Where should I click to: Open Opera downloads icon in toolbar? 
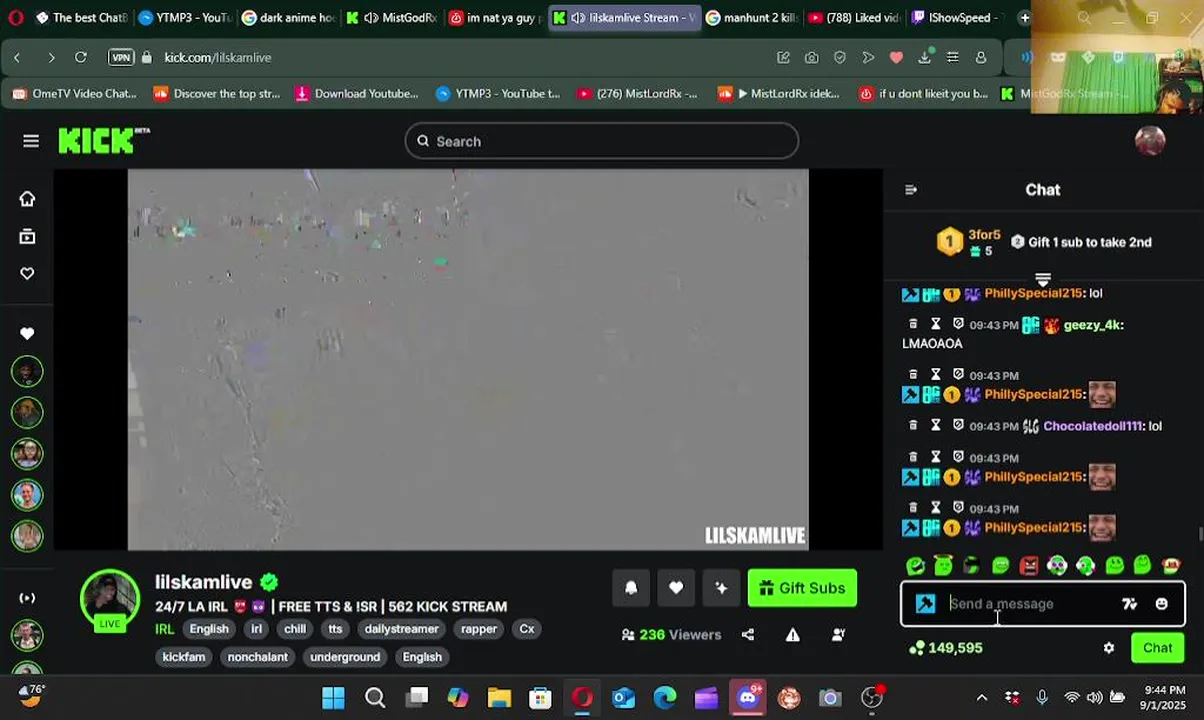tap(925, 57)
